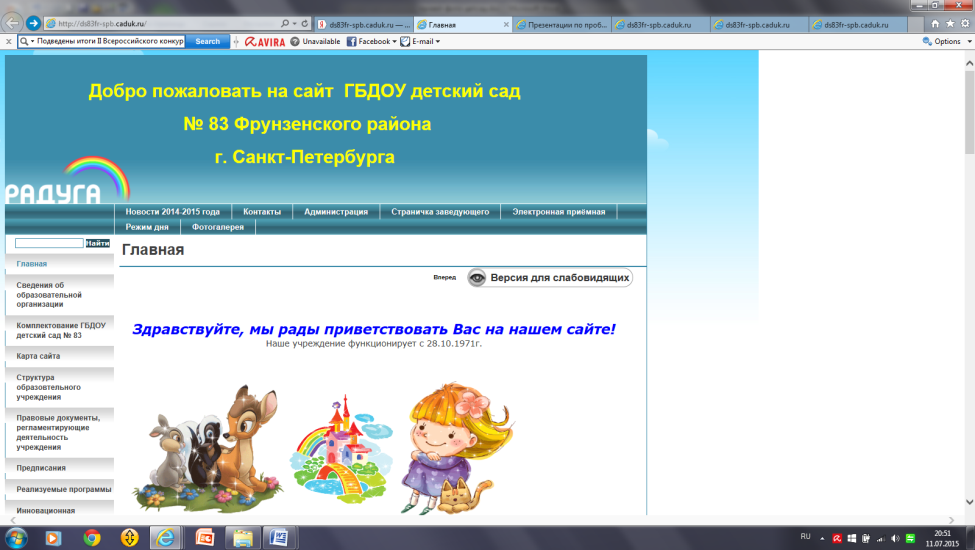Click the green transfer arrows tray icon
Screen dimensions: 975x550
click(x=910, y=539)
